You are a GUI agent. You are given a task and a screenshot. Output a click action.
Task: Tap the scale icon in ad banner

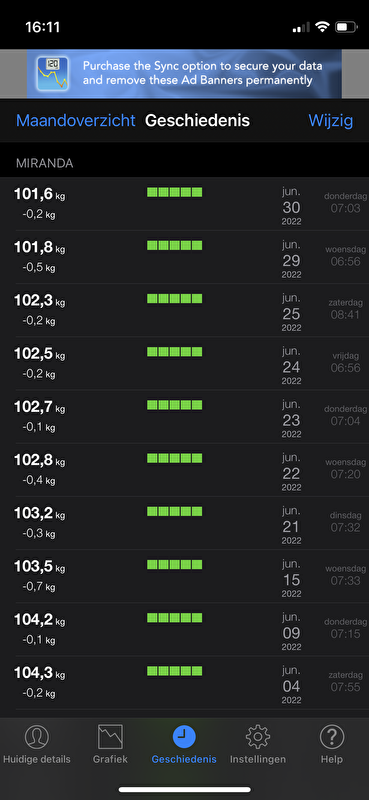coord(54,73)
